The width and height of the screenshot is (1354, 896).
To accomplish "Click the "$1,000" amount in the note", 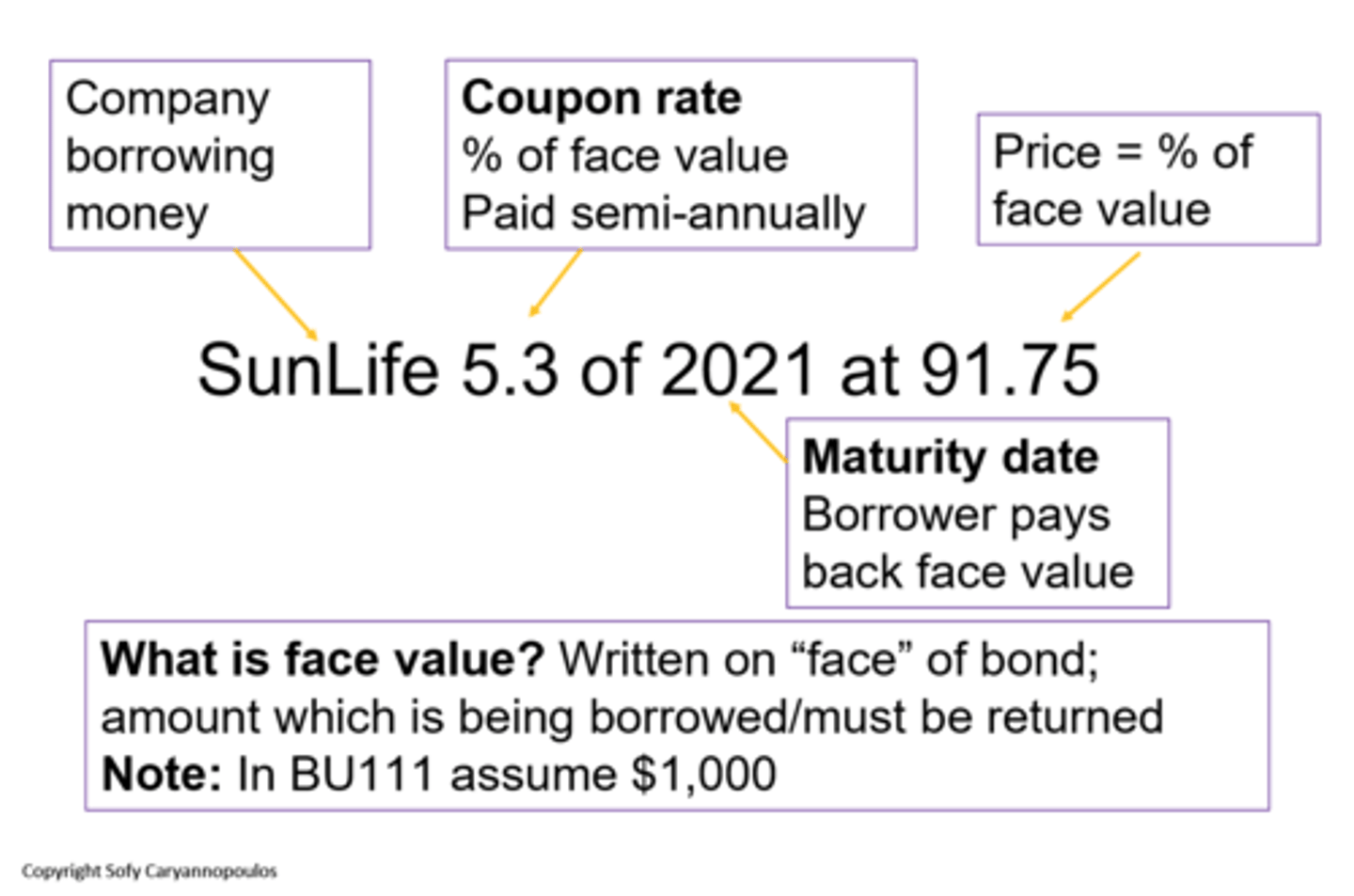I will (x=703, y=775).
